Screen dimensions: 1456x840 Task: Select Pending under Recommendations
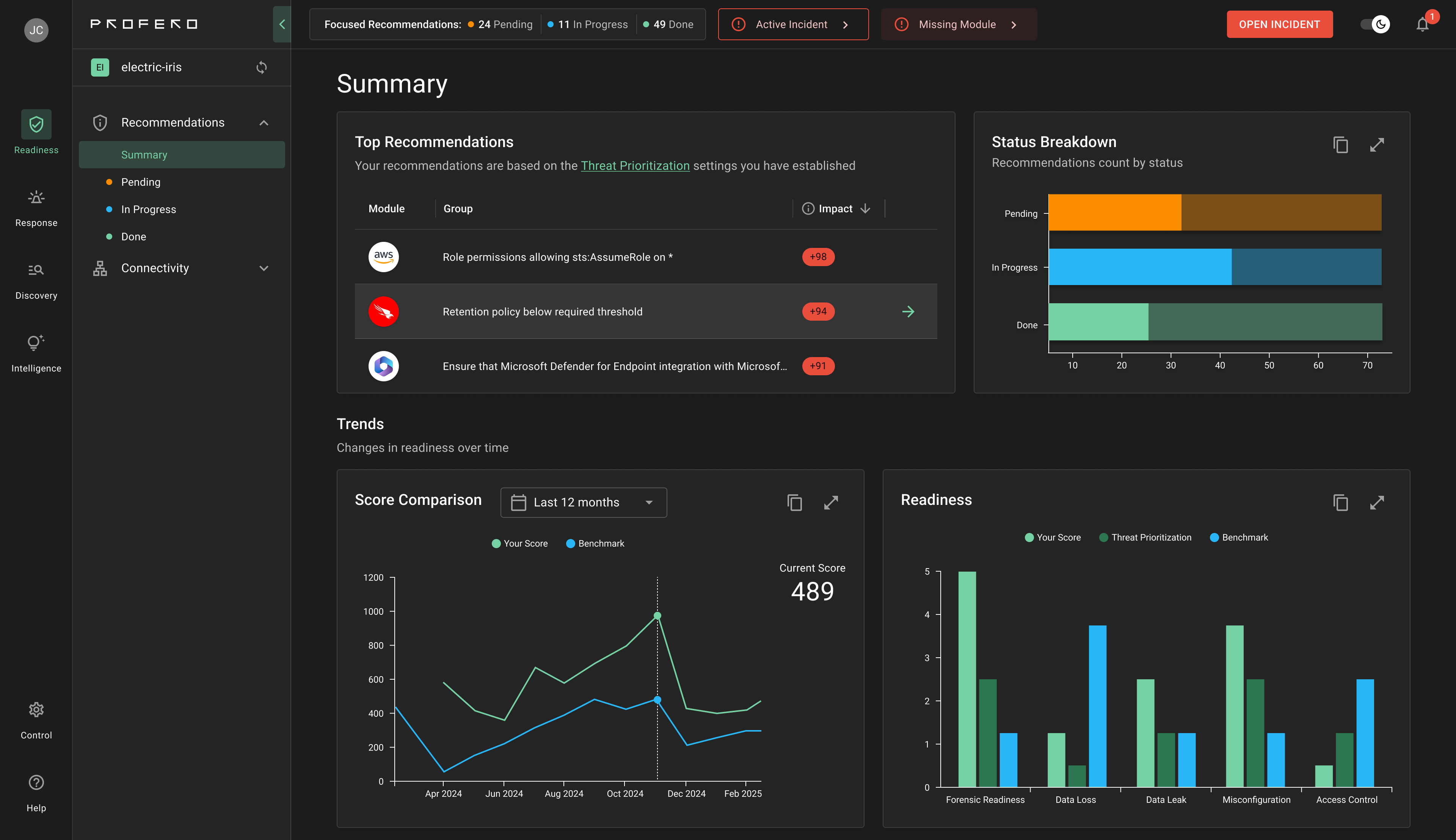(x=140, y=182)
